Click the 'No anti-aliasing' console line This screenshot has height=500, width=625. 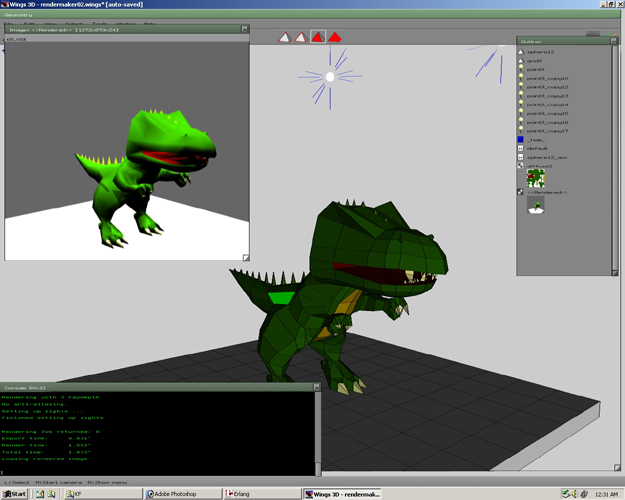pos(35,404)
